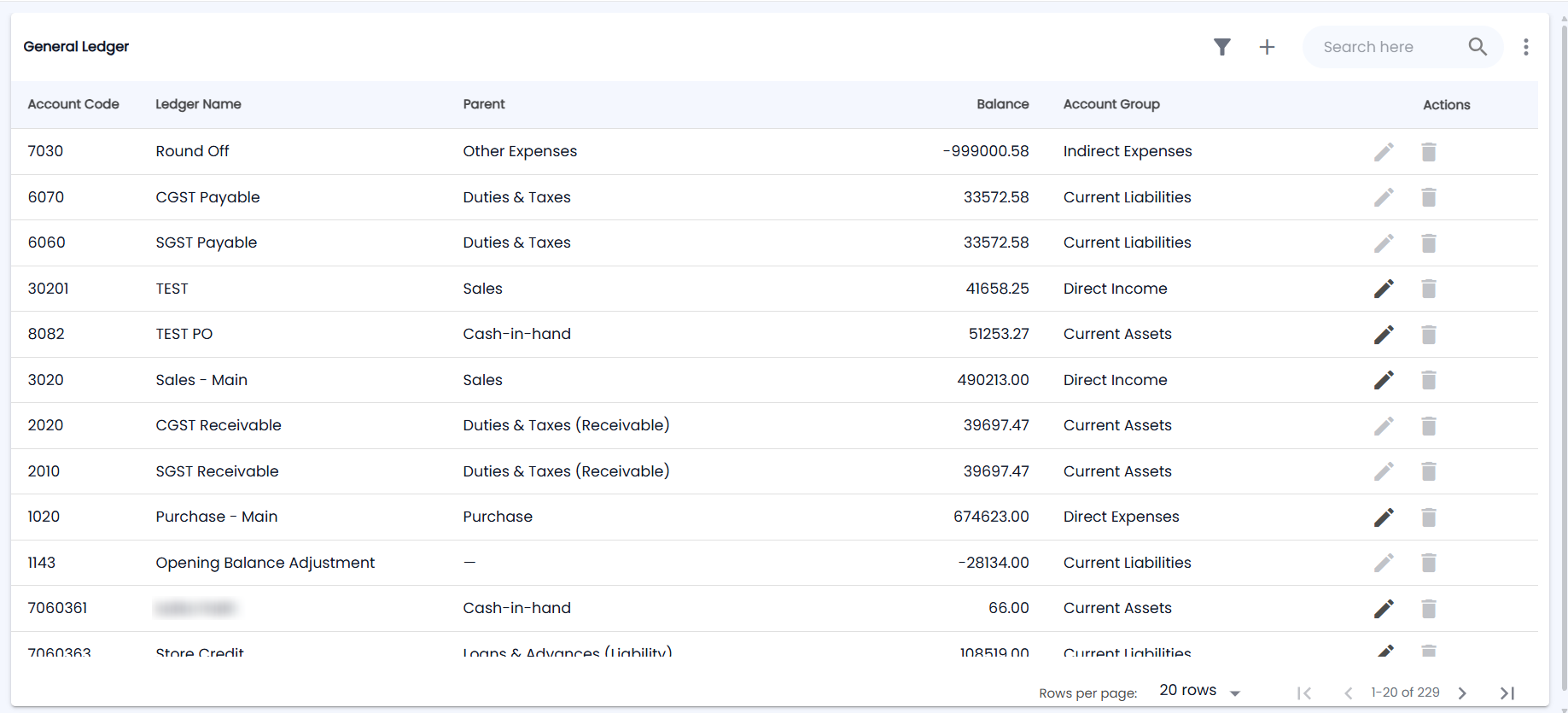Jump to last page of ledgers

pyautogui.click(x=1507, y=693)
